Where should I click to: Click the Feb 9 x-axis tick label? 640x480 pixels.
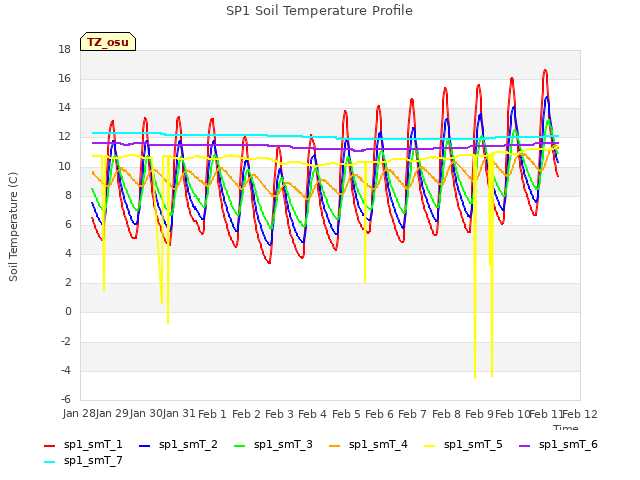(479, 414)
